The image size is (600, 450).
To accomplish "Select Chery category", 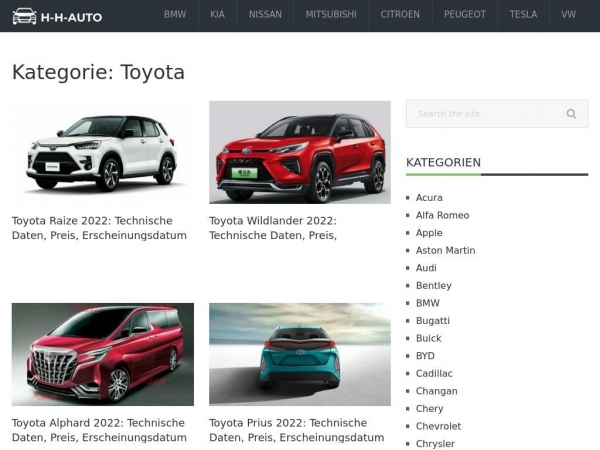I will point(429,409).
